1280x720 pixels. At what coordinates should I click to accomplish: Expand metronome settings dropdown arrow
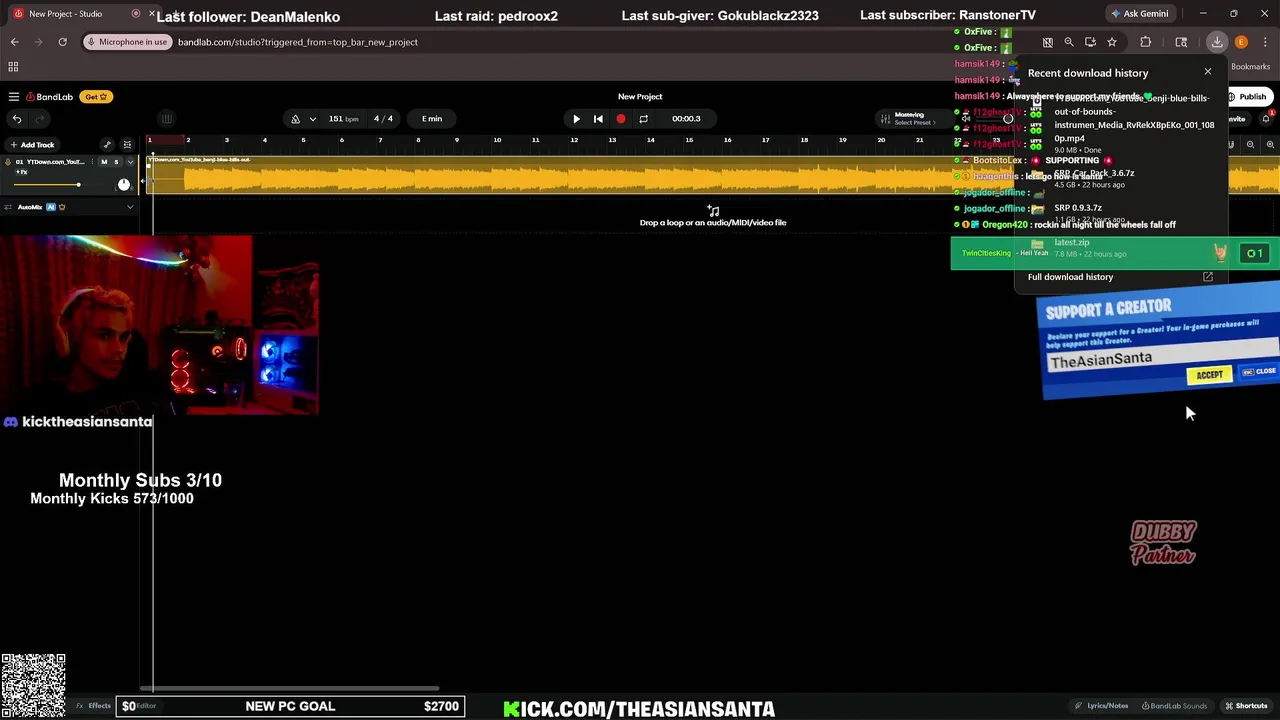pyautogui.click(x=313, y=119)
